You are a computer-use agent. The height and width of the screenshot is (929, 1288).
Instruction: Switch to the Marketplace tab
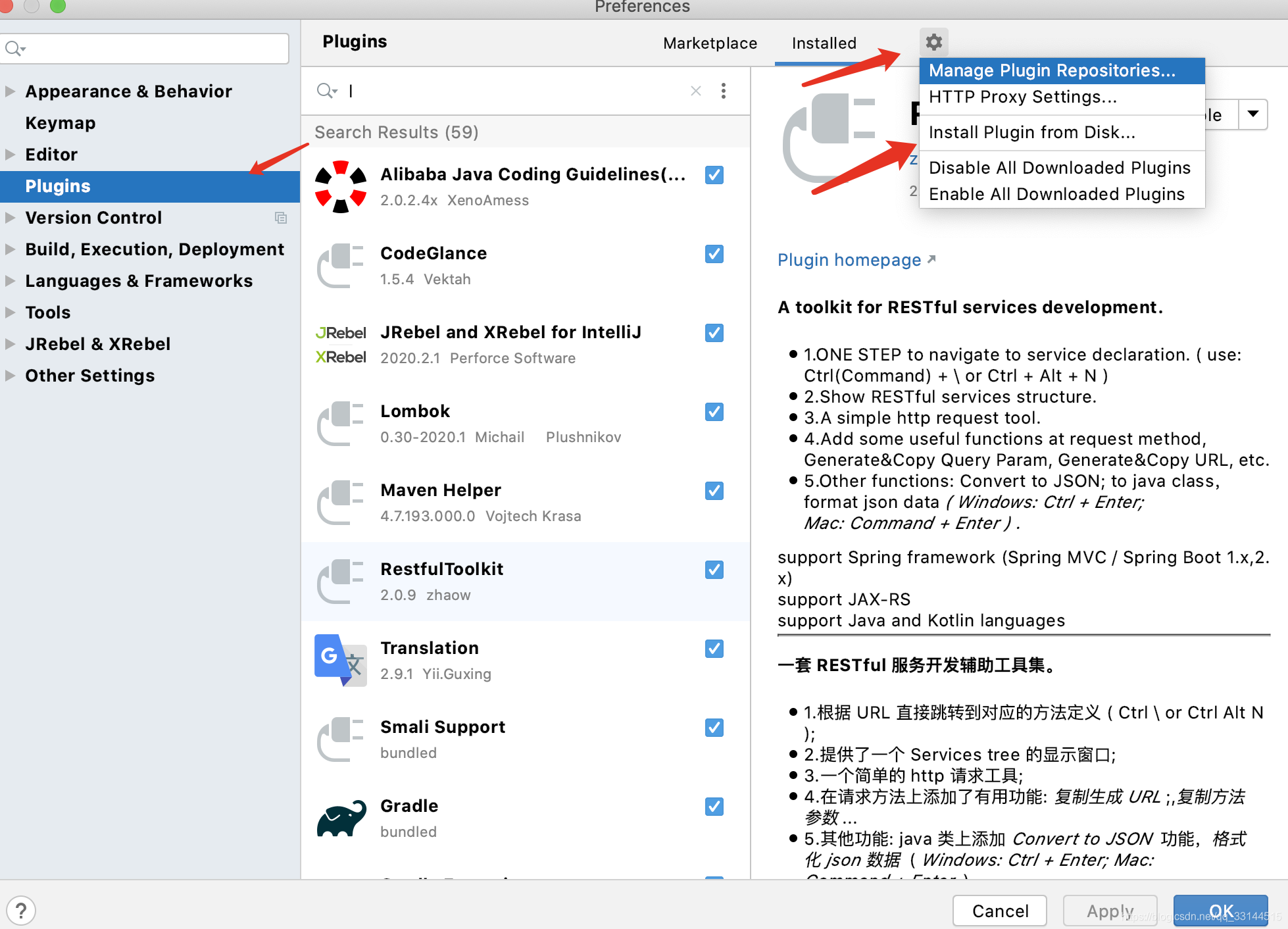[x=710, y=43]
